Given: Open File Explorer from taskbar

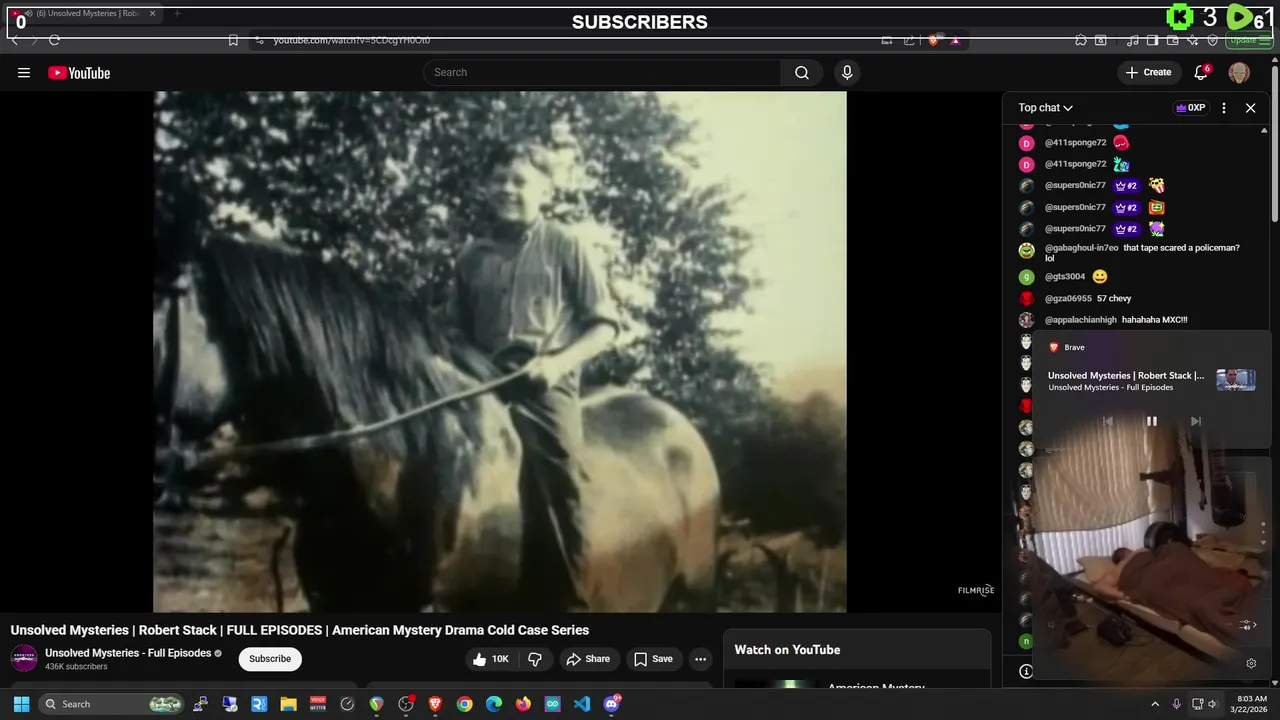Looking at the screenshot, I should [x=288, y=704].
